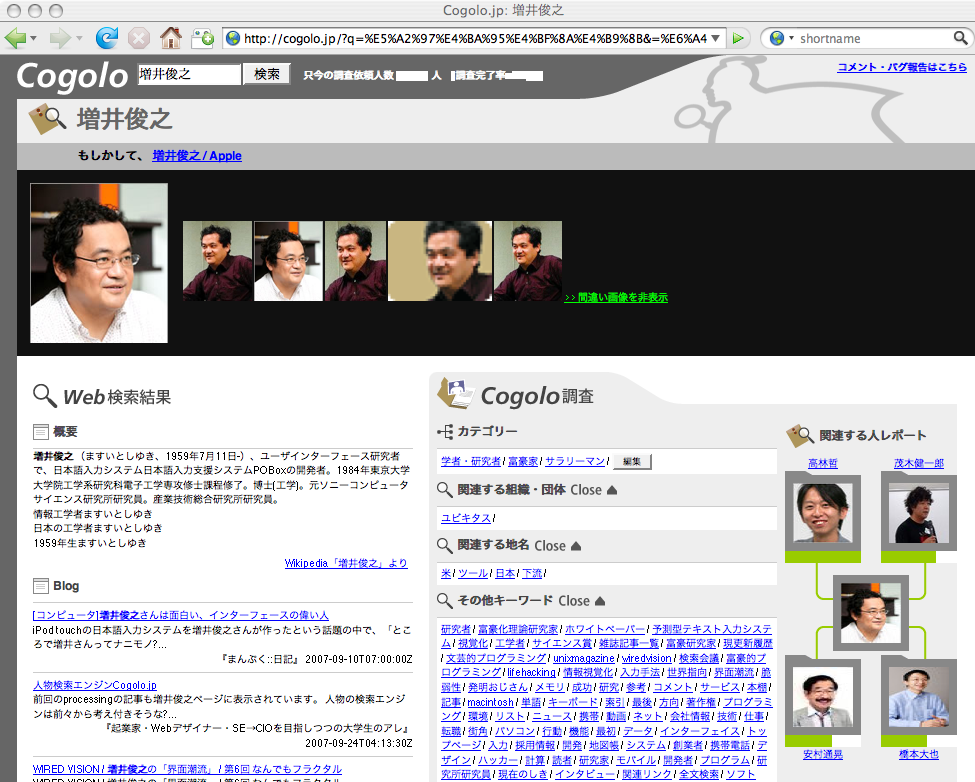The height and width of the screenshot is (782, 975).
Task: Open the 増井俊之 / Apple suggestion link
Action: tap(197, 155)
